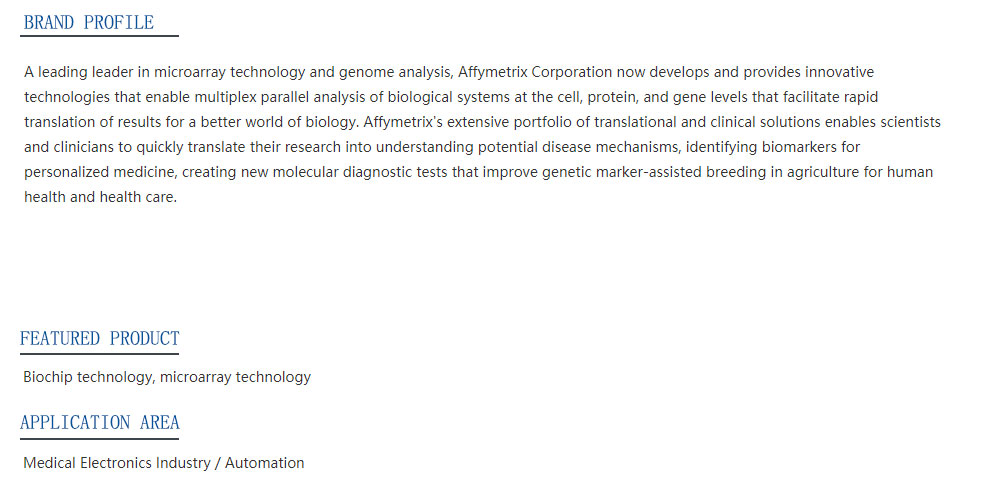Click the underline beneath BRAND PROFILE
1000x500 pixels.
[99, 36]
